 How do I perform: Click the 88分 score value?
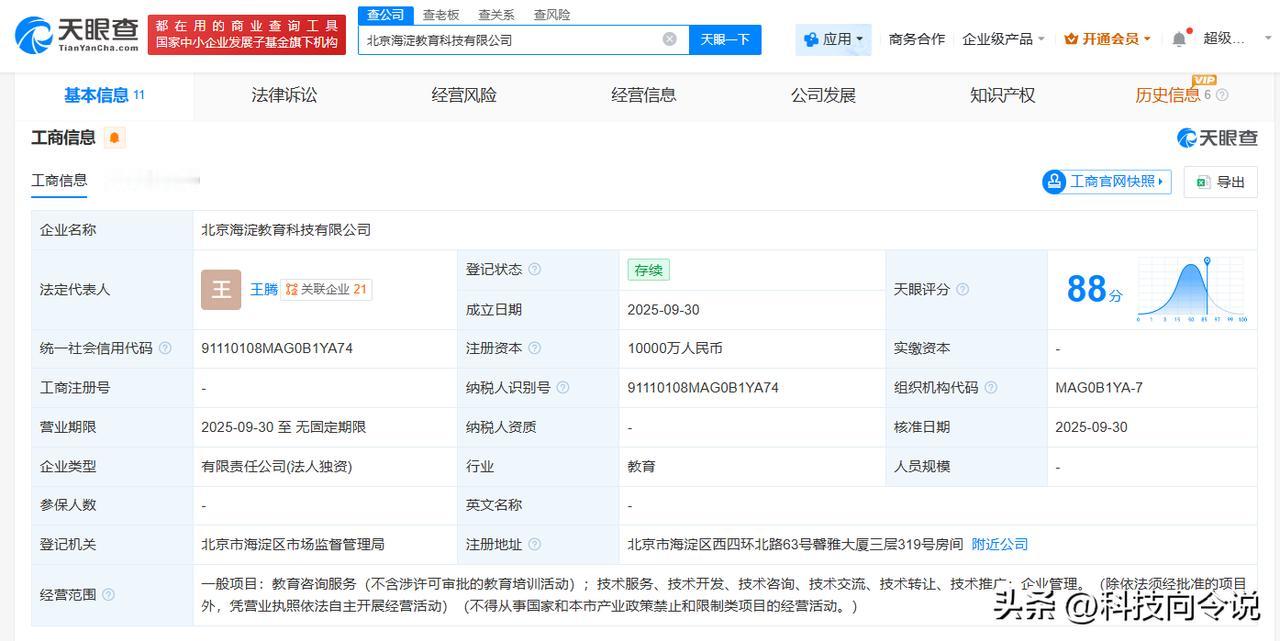tap(1094, 289)
